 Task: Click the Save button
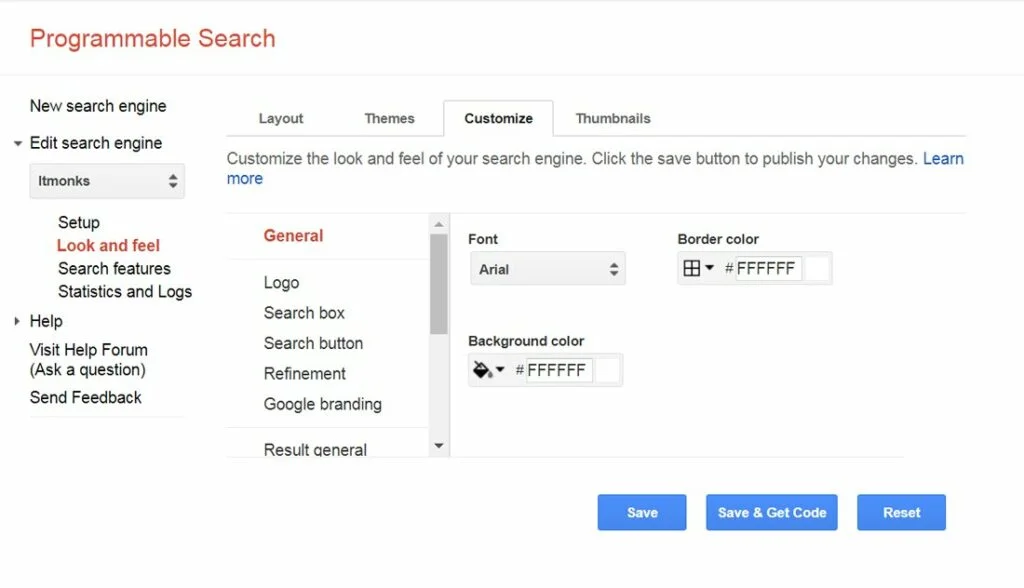[642, 512]
